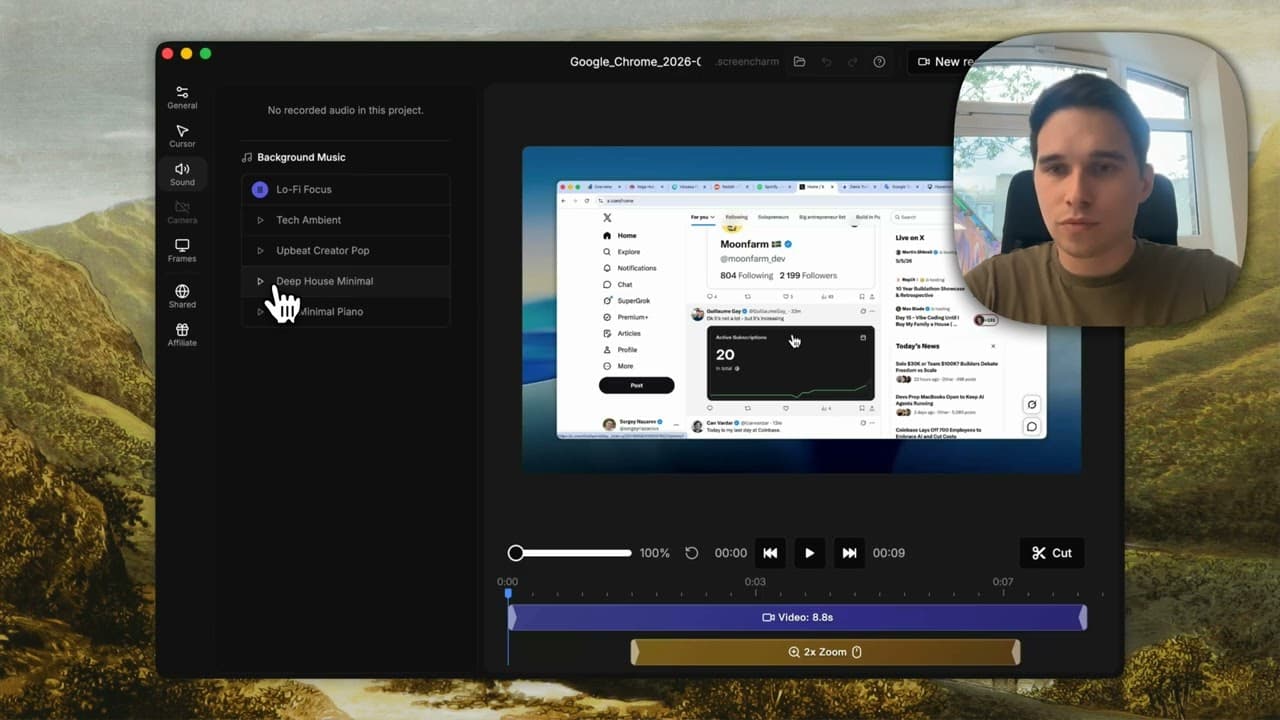Click the 0:03 timeline ruler mark
Image resolution: width=1280 pixels, height=720 pixels.
pyautogui.click(x=755, y=582)
